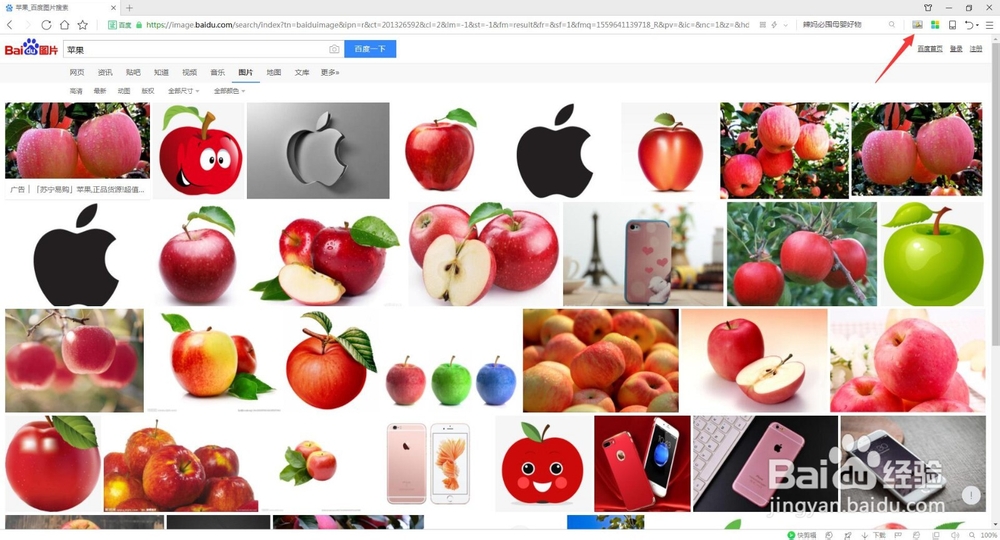
Task: Open the pink iPhone on keyboard image
Action: [x=765, y=463]
